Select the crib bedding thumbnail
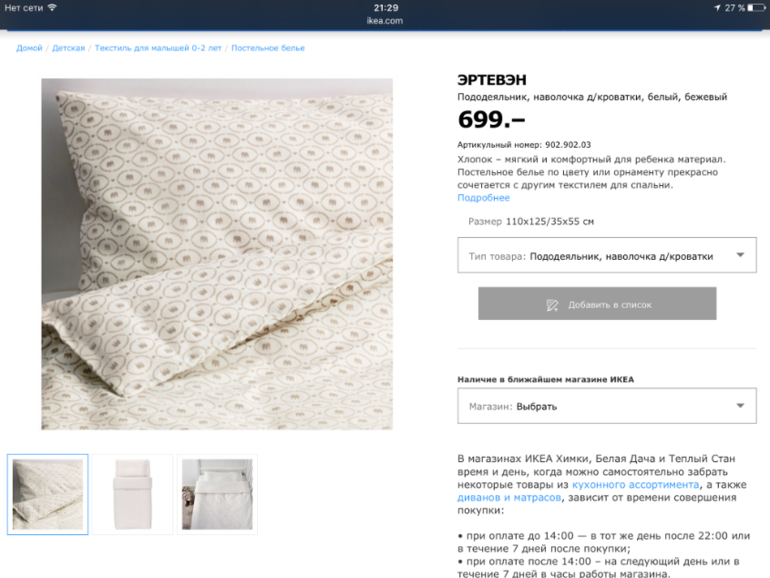770x578 pixels. pos(217,494)
